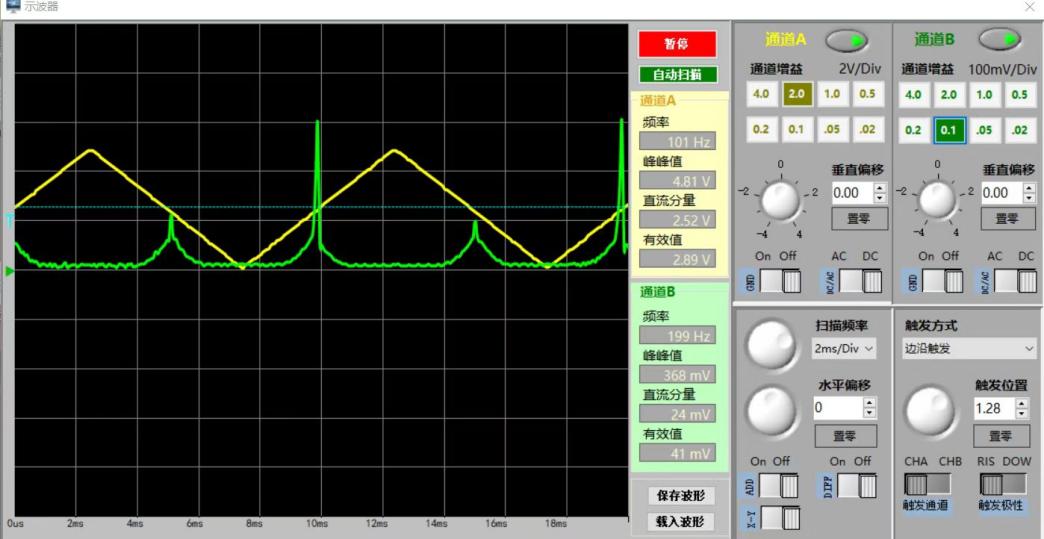Switch the trigger channel CHA/CHB slider
1044x539 pixels.
927,484
